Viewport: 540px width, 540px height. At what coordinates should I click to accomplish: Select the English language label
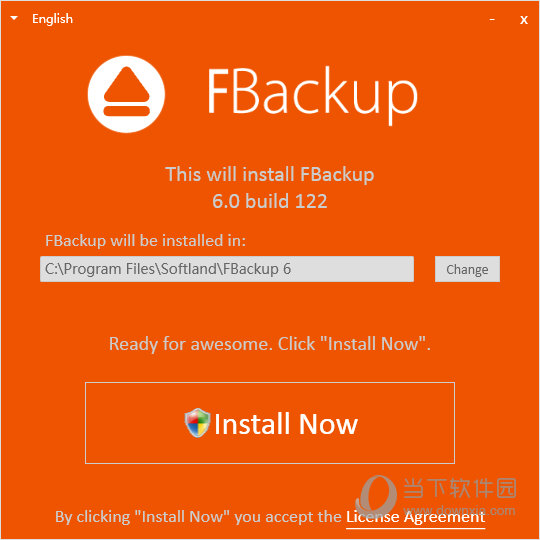[x=52, y=19]
